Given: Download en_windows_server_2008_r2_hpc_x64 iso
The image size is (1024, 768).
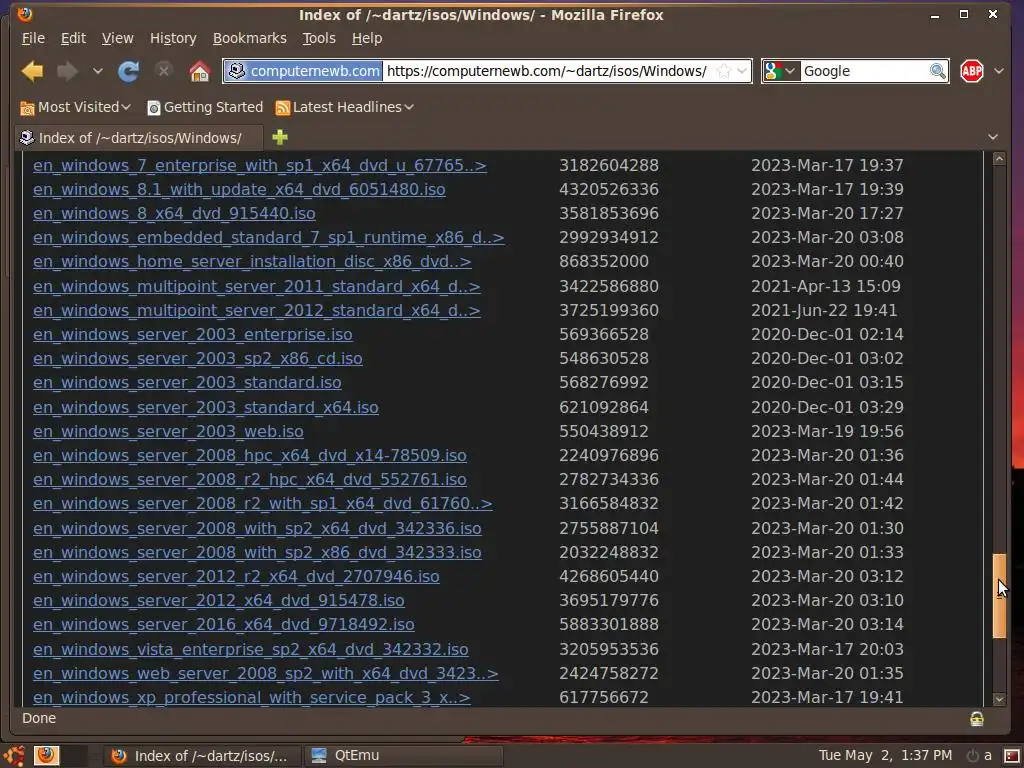Looking at the screenshot, I should [x=250, y=479].
